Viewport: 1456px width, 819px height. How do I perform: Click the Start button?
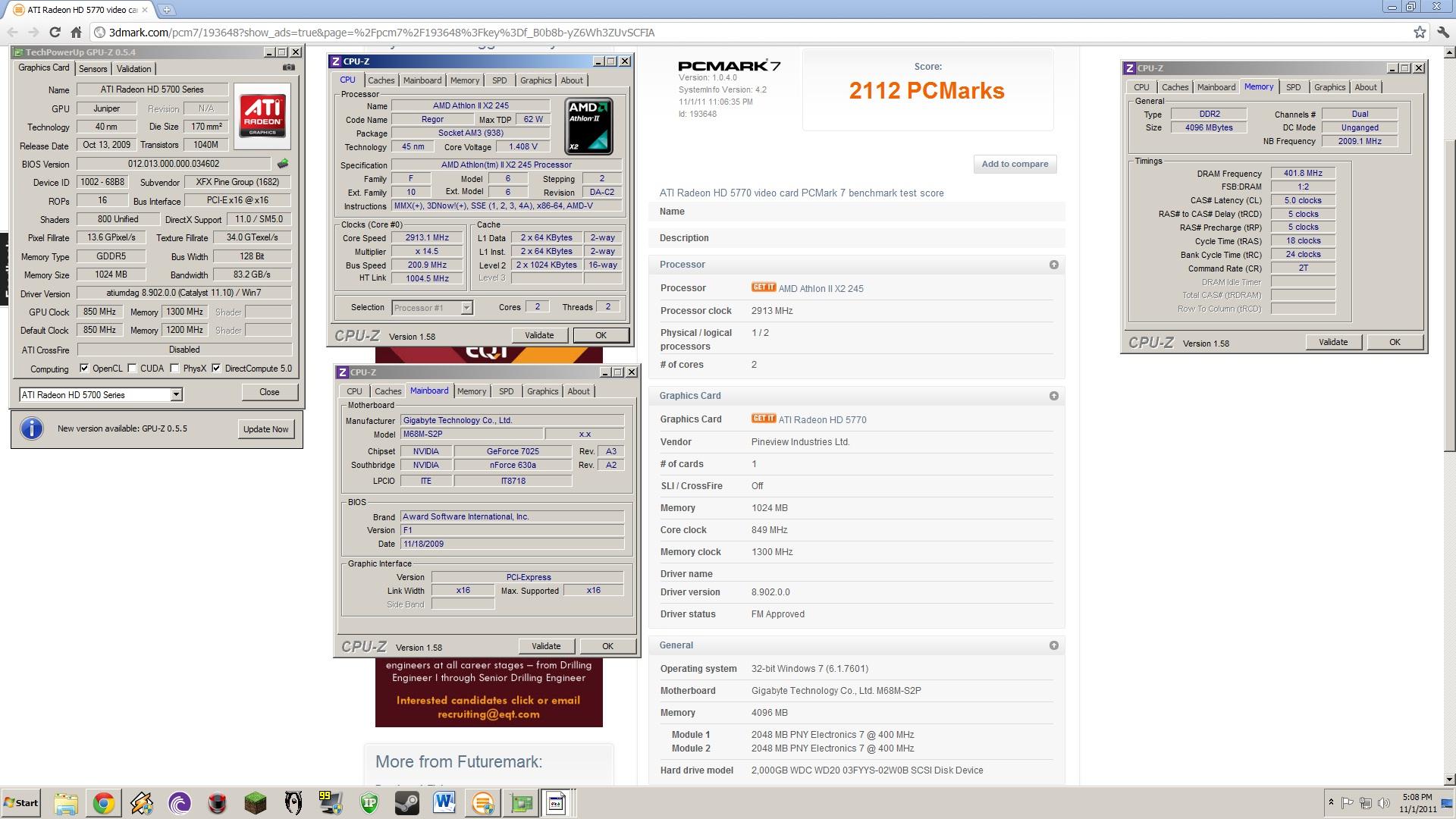click(x=21, y=803)
